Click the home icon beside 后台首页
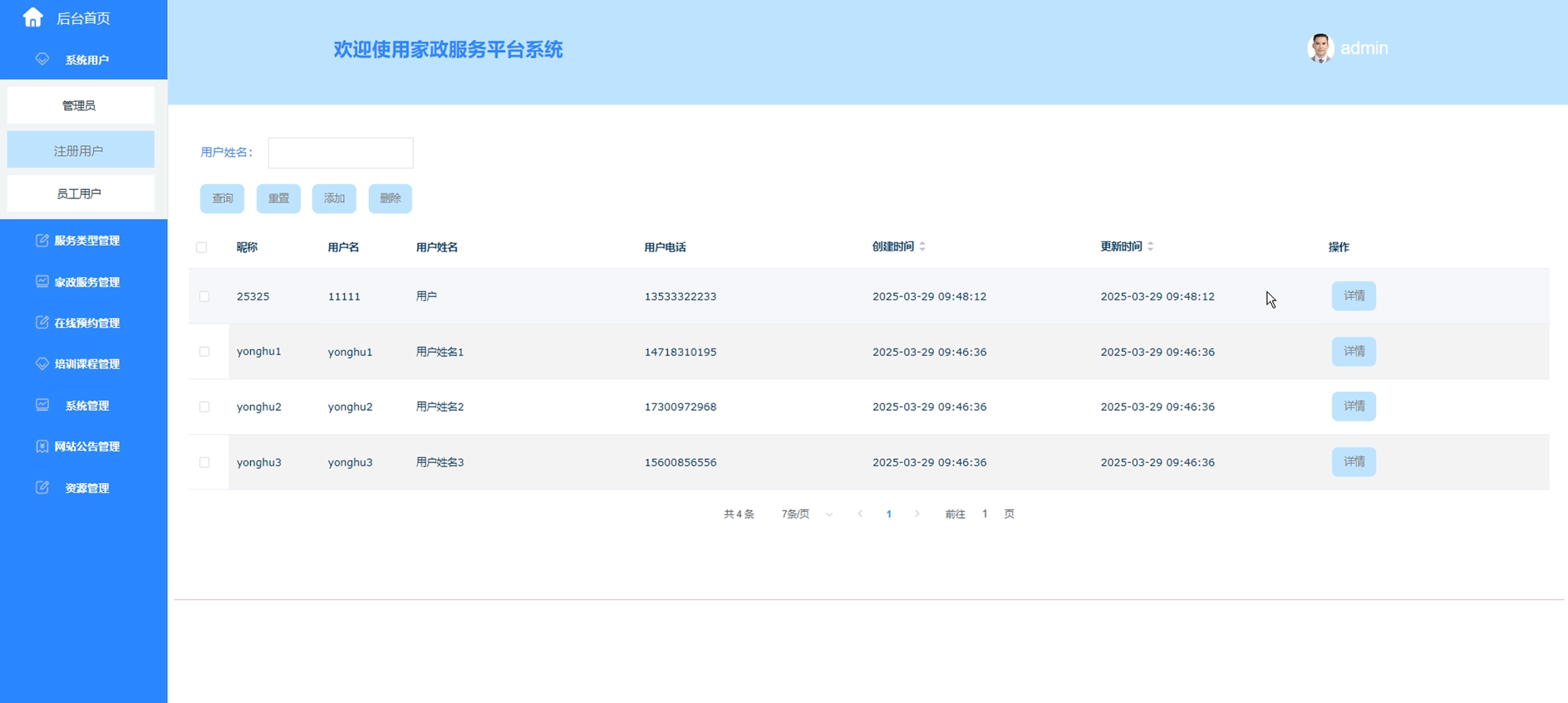The height and width of the screenshot is (703, 1568). pos(34,18)
